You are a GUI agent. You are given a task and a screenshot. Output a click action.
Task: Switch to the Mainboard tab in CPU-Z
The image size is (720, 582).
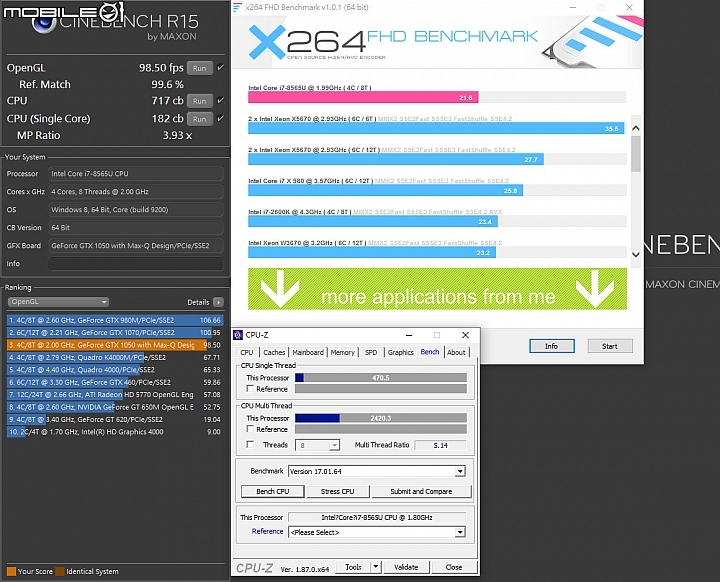pos(308,352)
